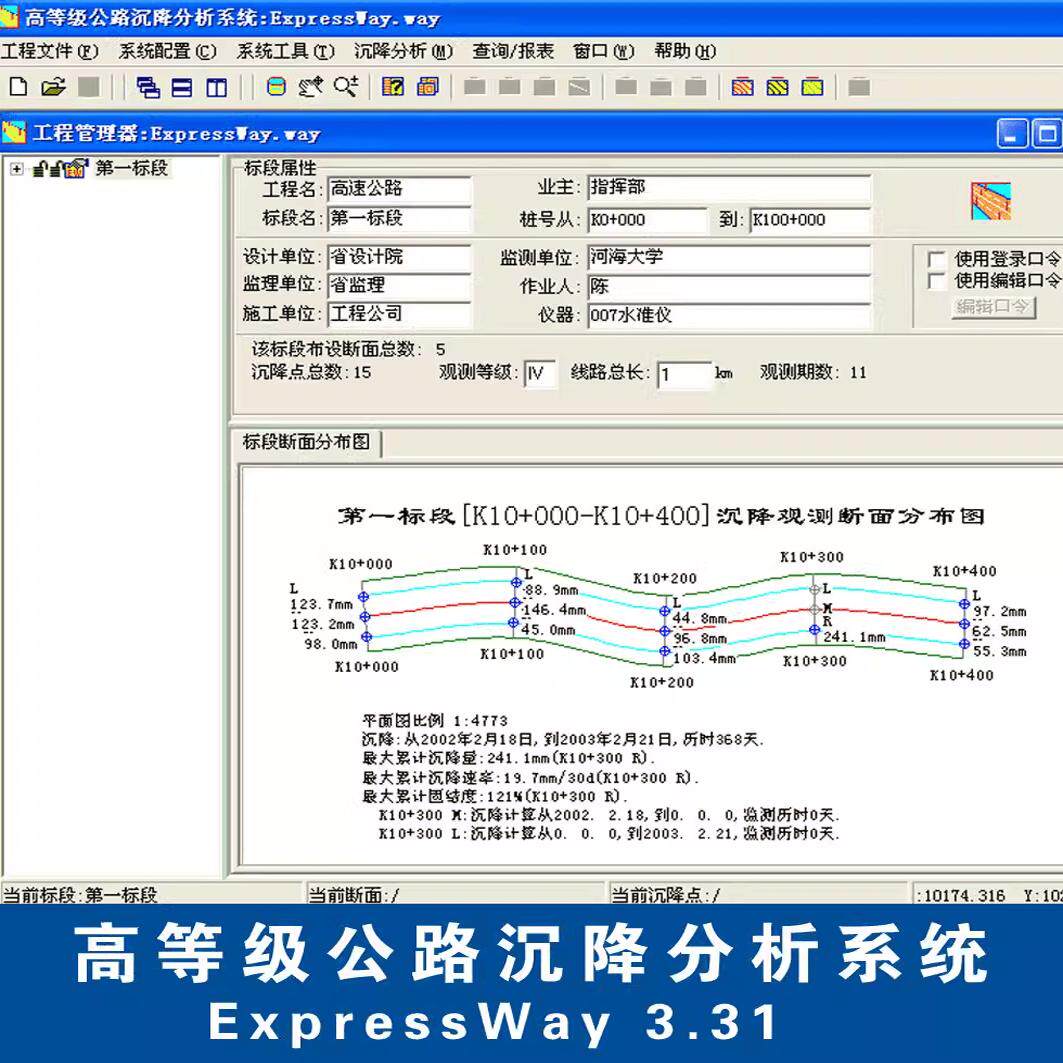Click the yellow-green hatched section icon

click(811, 87)
